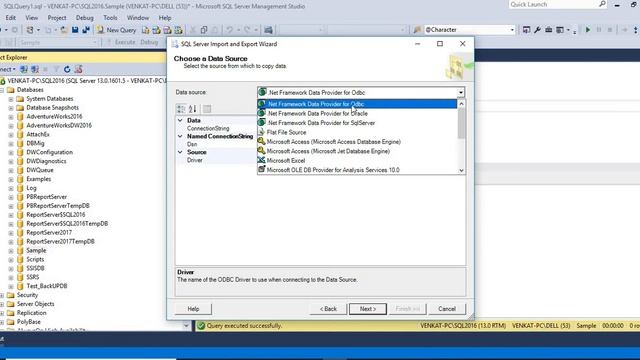The image size is (640, 360).
Task: Click the New Query toolbar button
Action: (x=116, y=30)
